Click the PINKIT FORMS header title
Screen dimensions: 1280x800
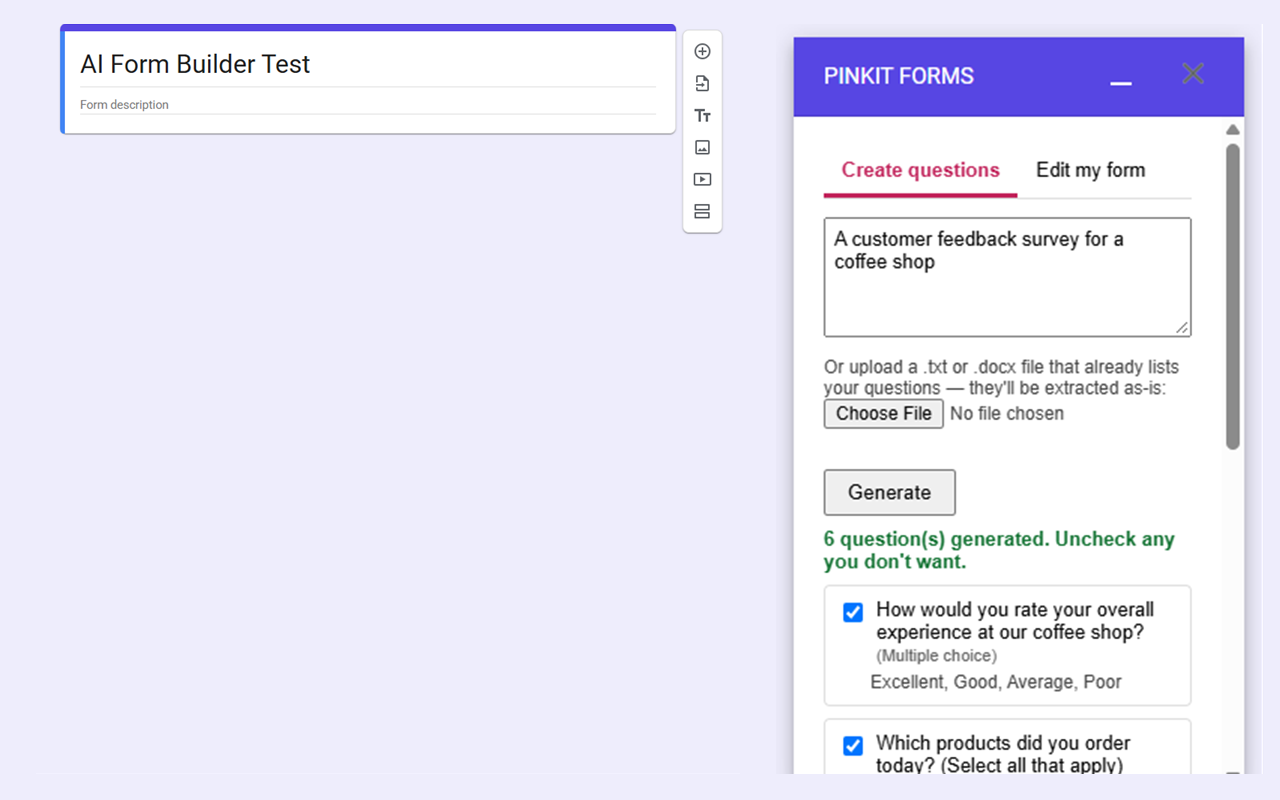[898, 76]
